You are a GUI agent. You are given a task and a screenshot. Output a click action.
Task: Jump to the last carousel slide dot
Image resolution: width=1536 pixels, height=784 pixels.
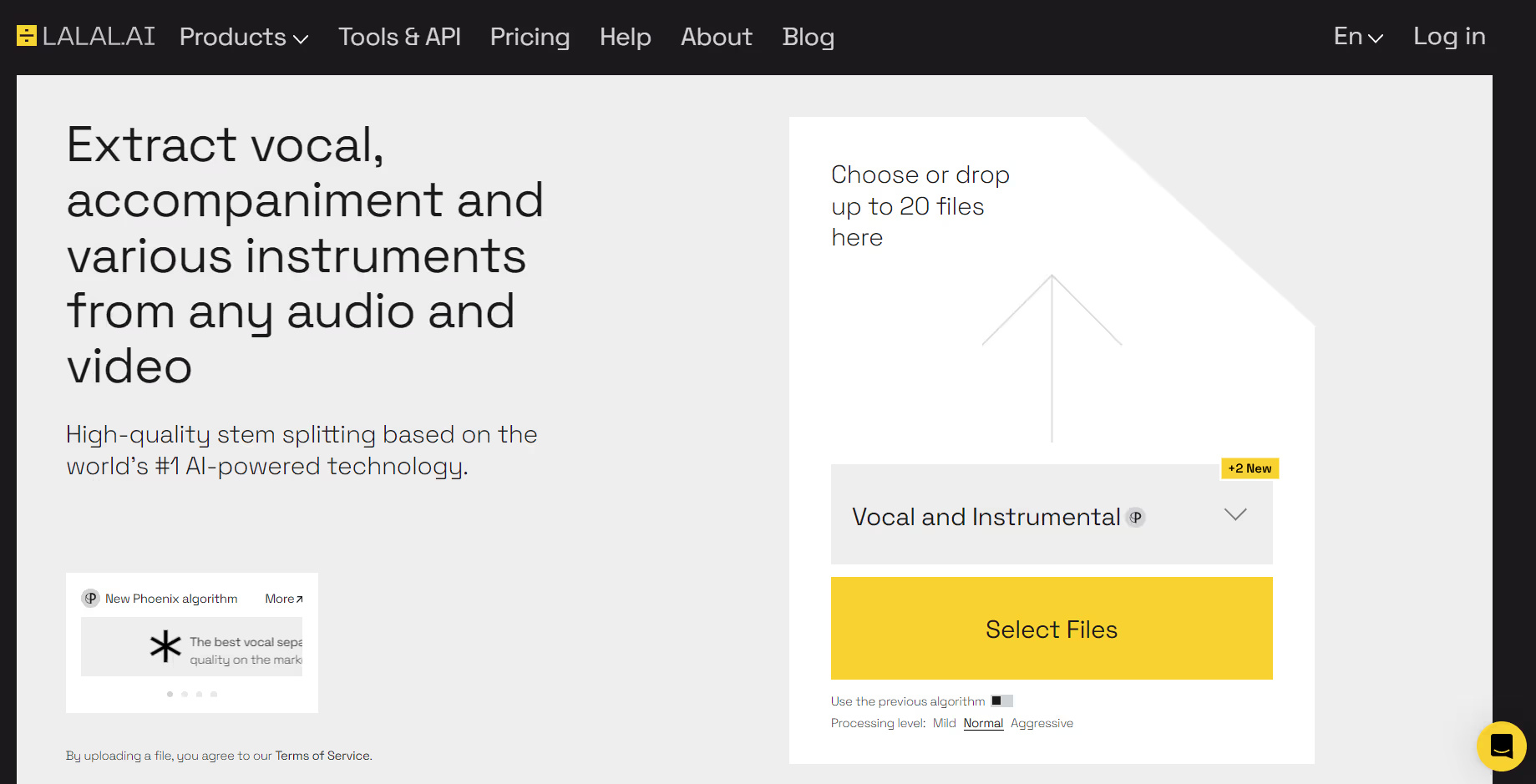pos(214,694)
